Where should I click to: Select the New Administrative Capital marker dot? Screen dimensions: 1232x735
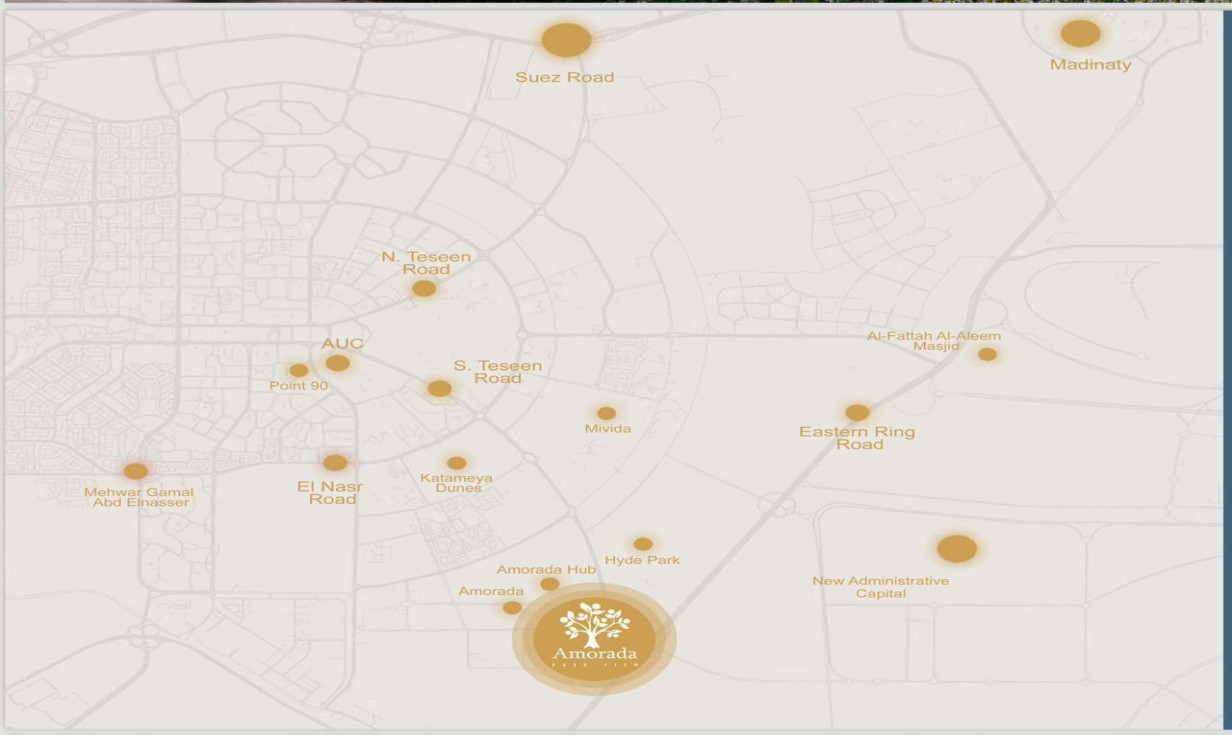click(x=957, y=549)
